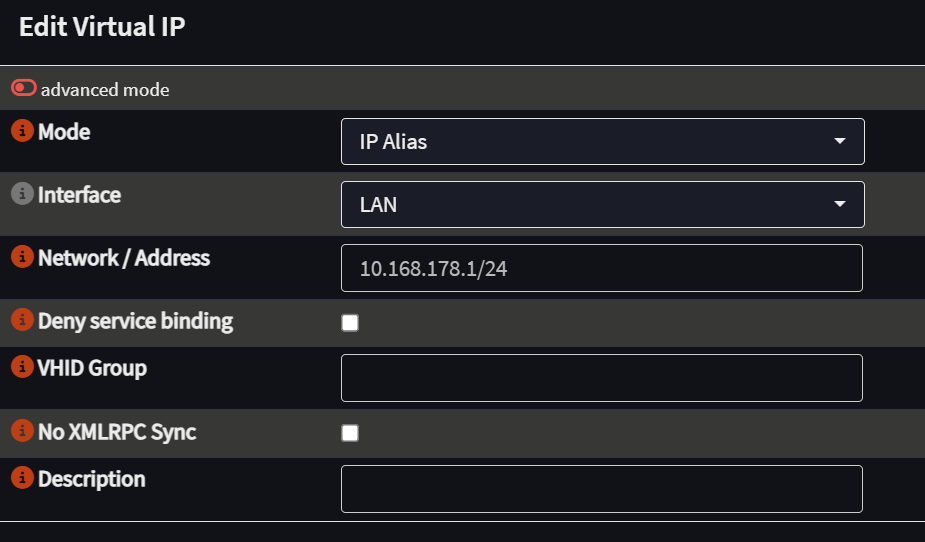Click Deny service binding help icon
This screenshot has width=925, height=542.
(x=22, y=320)
